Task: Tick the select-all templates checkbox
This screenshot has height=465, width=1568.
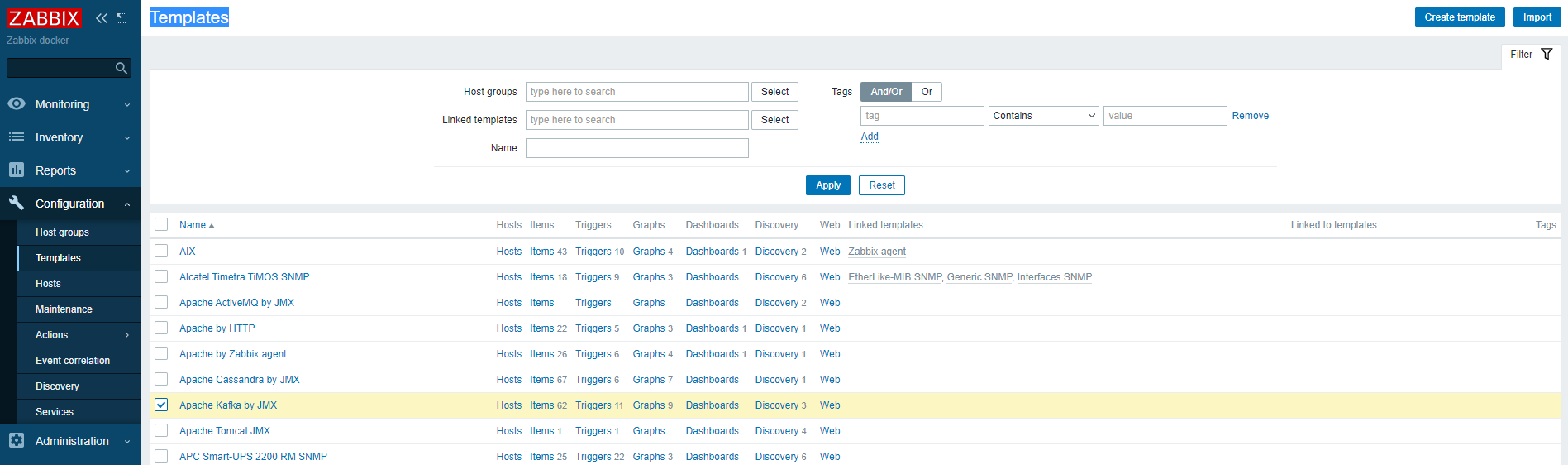Action: pos(161,225)
